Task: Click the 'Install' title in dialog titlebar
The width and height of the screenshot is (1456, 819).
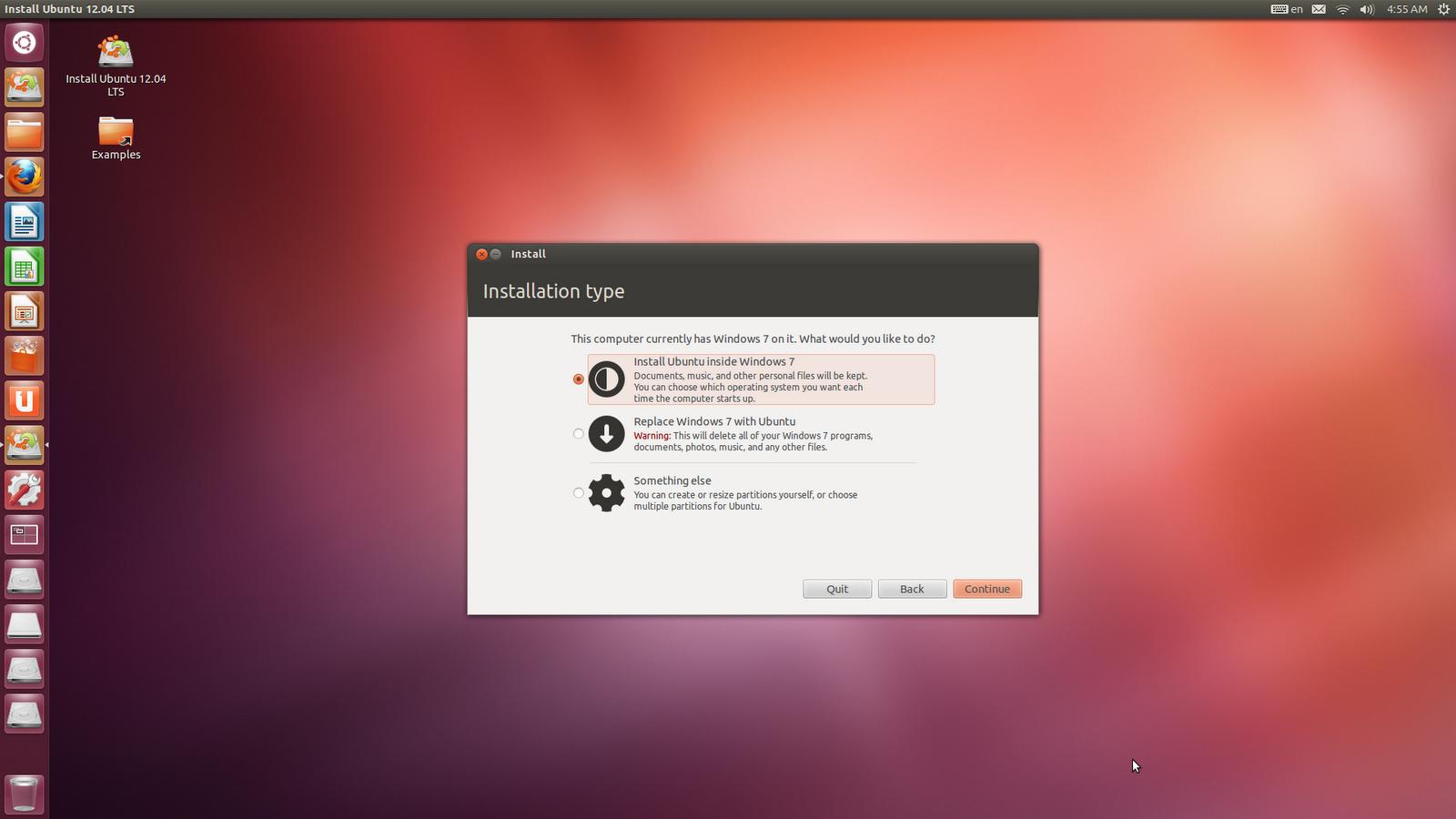Action: 529,254
